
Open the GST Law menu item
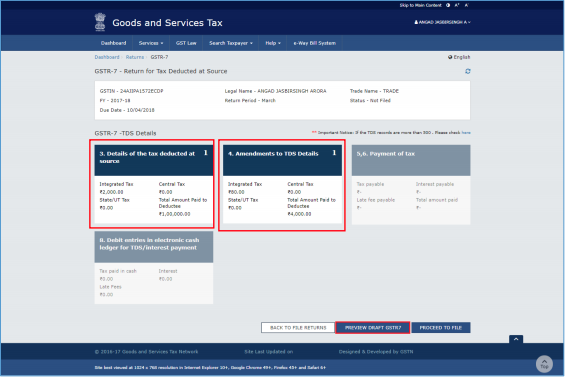(x=186, y=43)
